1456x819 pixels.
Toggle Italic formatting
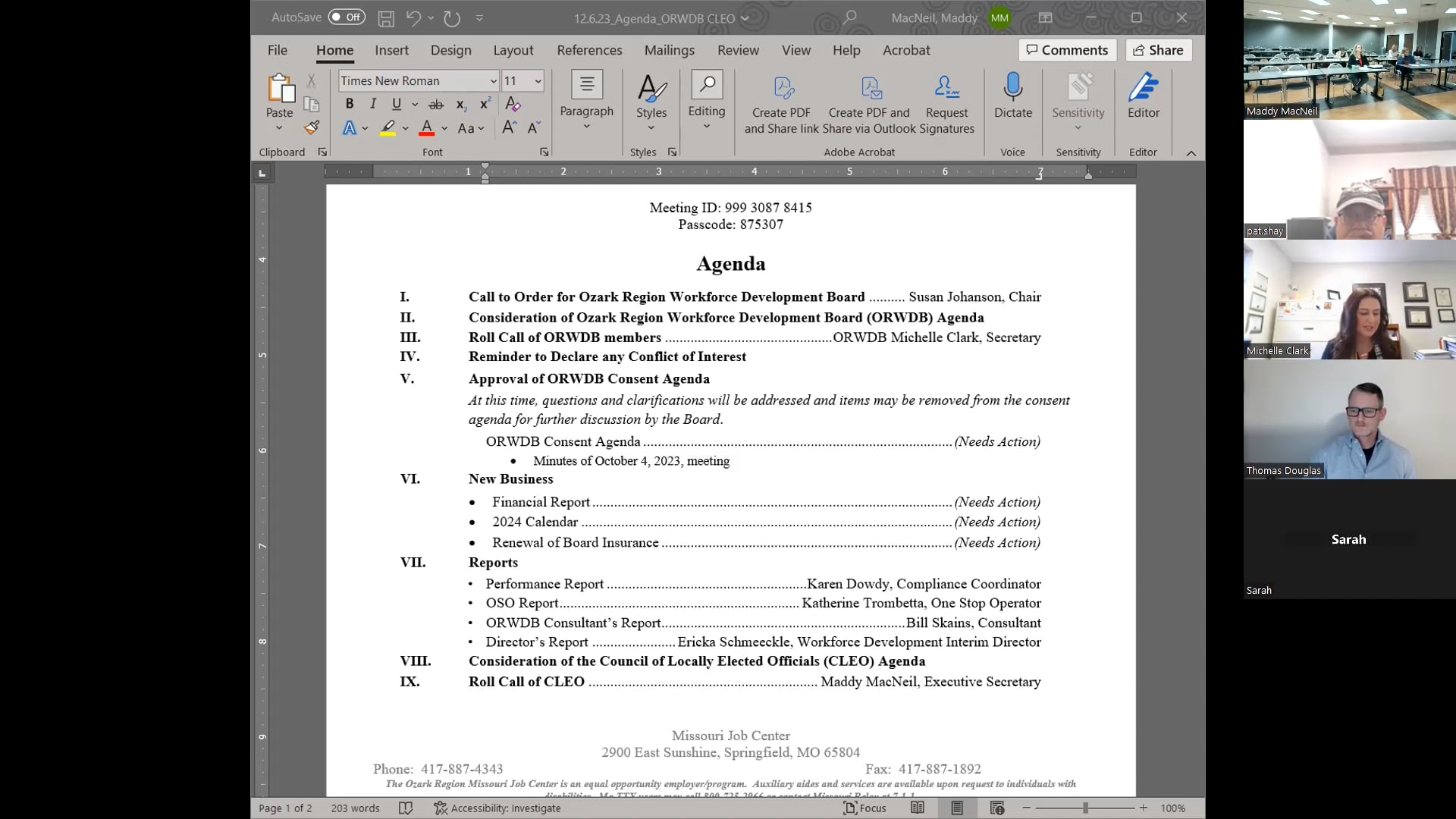point(373,104)
